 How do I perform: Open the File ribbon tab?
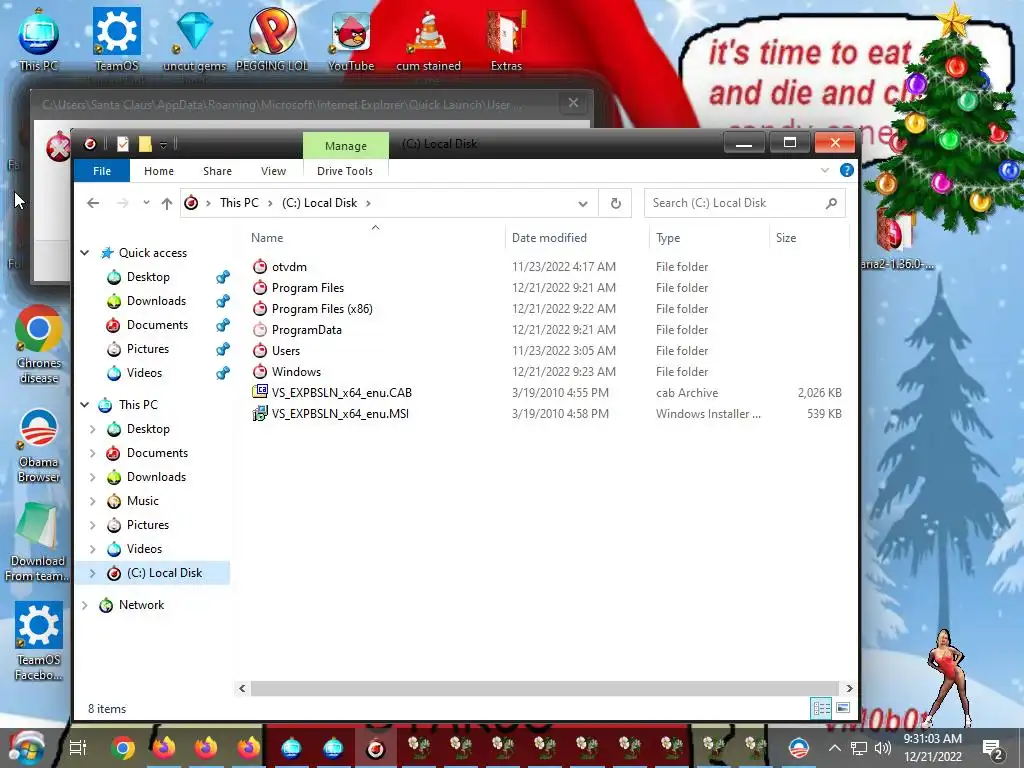click(102, 170)
